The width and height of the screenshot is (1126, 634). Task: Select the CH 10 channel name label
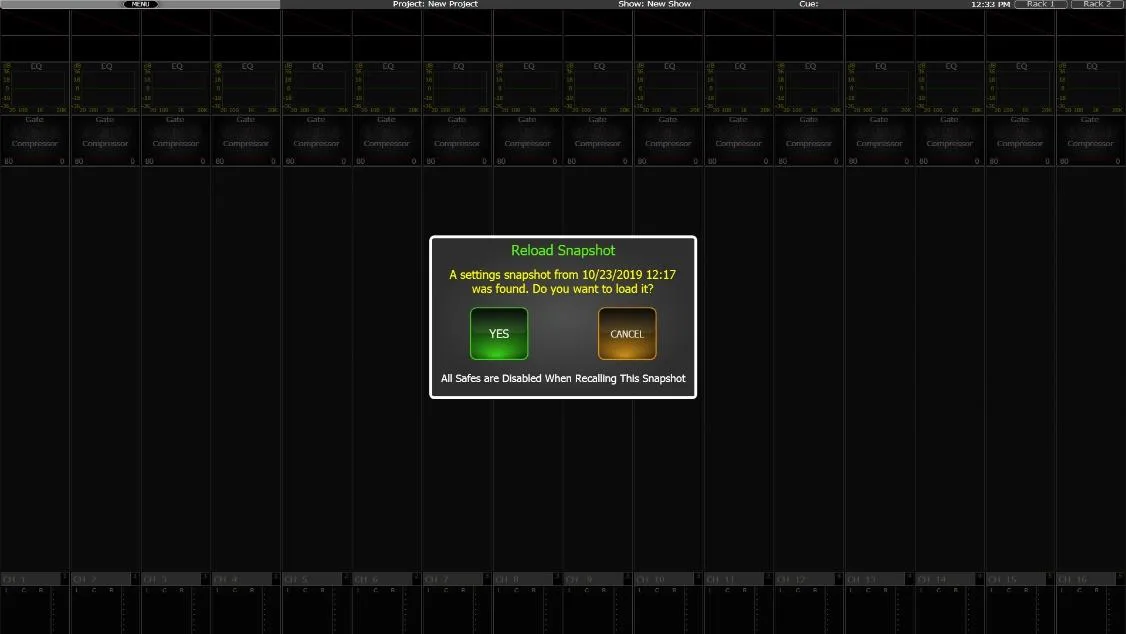664,579
